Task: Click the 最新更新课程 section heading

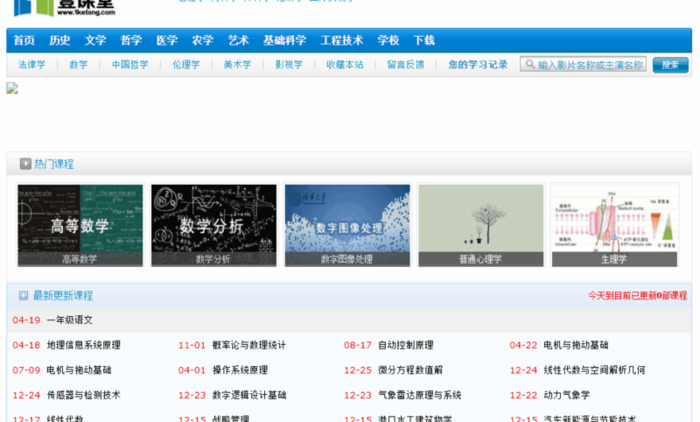Action: (63, 296)
